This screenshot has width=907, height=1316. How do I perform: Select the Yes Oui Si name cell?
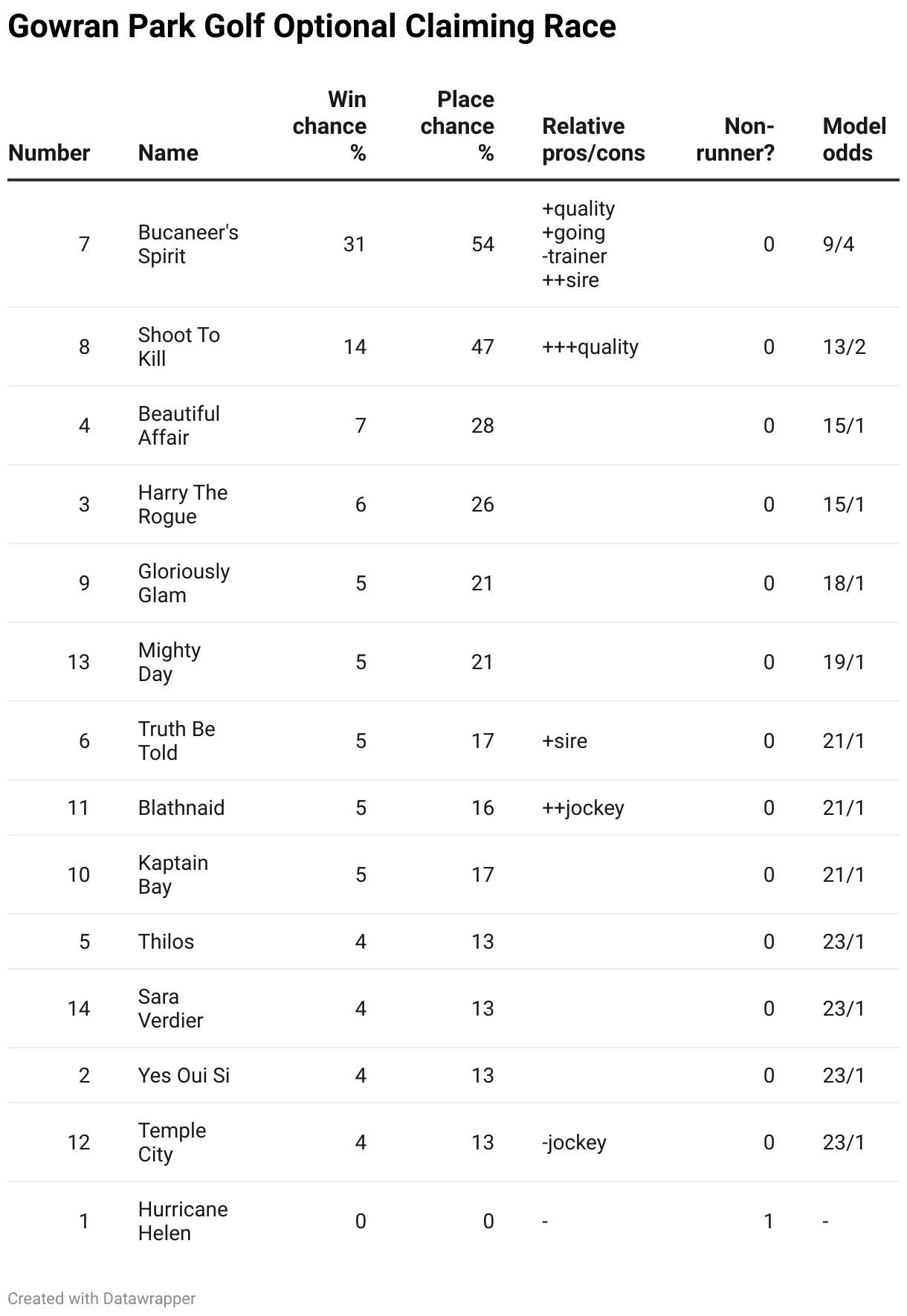pos(184,1076)
